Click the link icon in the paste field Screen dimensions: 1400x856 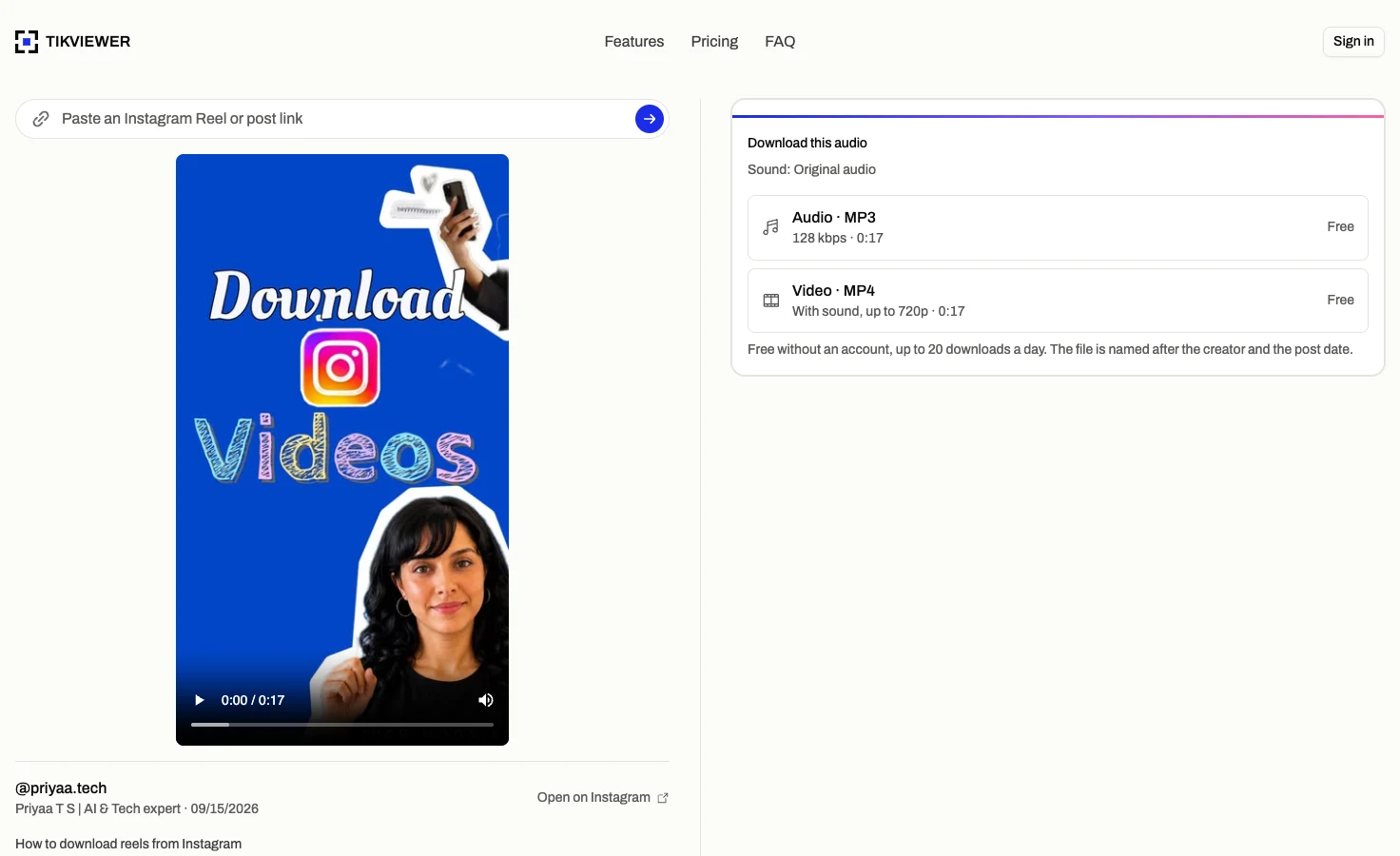tap(41, 119)
